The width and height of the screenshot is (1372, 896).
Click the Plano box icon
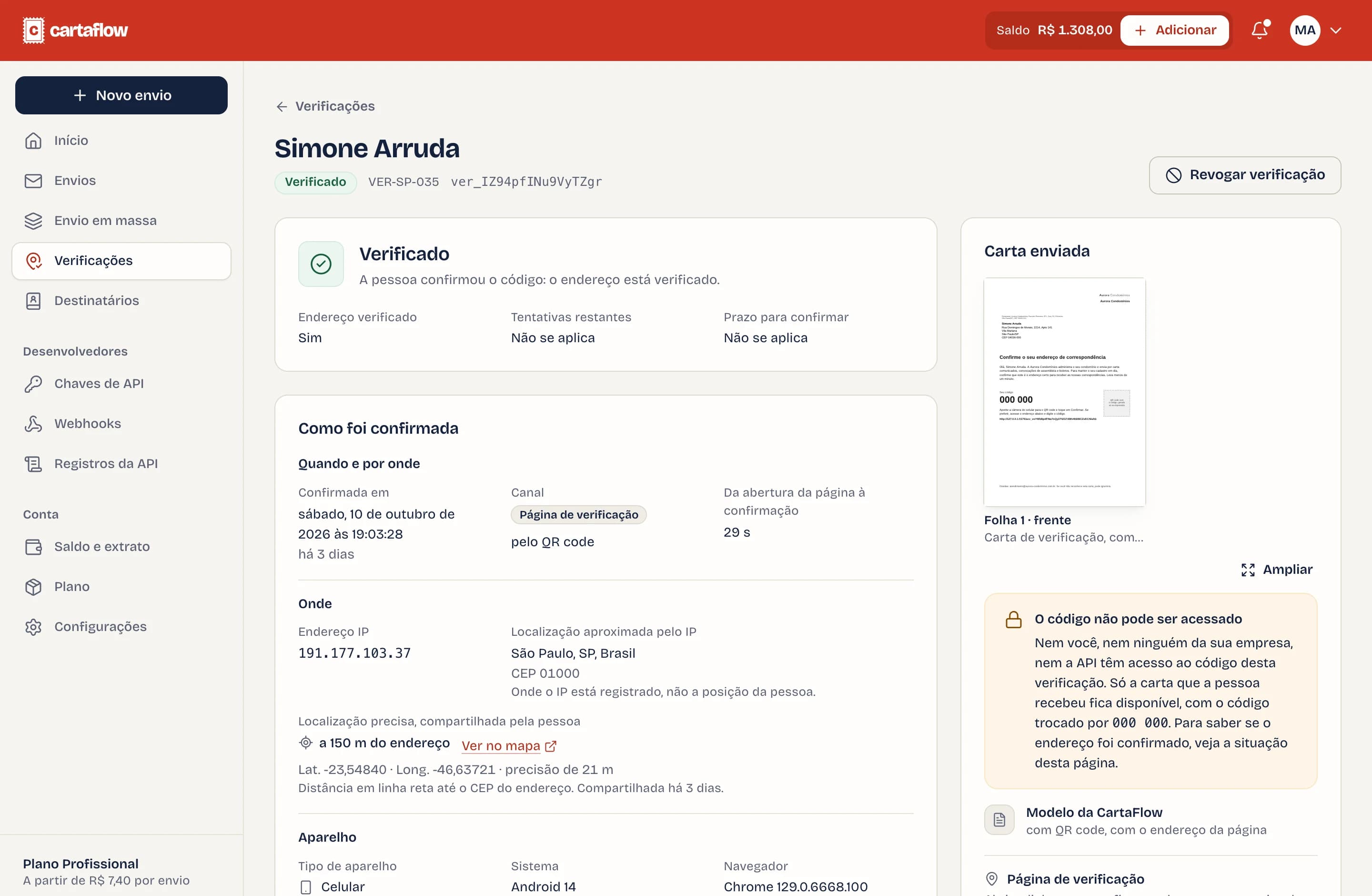point(33,587)
